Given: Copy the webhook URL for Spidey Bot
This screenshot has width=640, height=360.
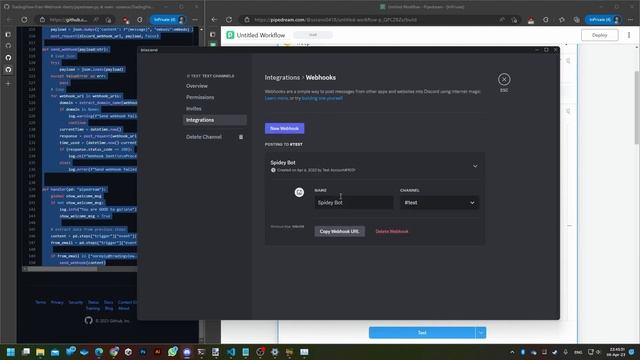Looking at the screenshot, I should tap(339, 231).
